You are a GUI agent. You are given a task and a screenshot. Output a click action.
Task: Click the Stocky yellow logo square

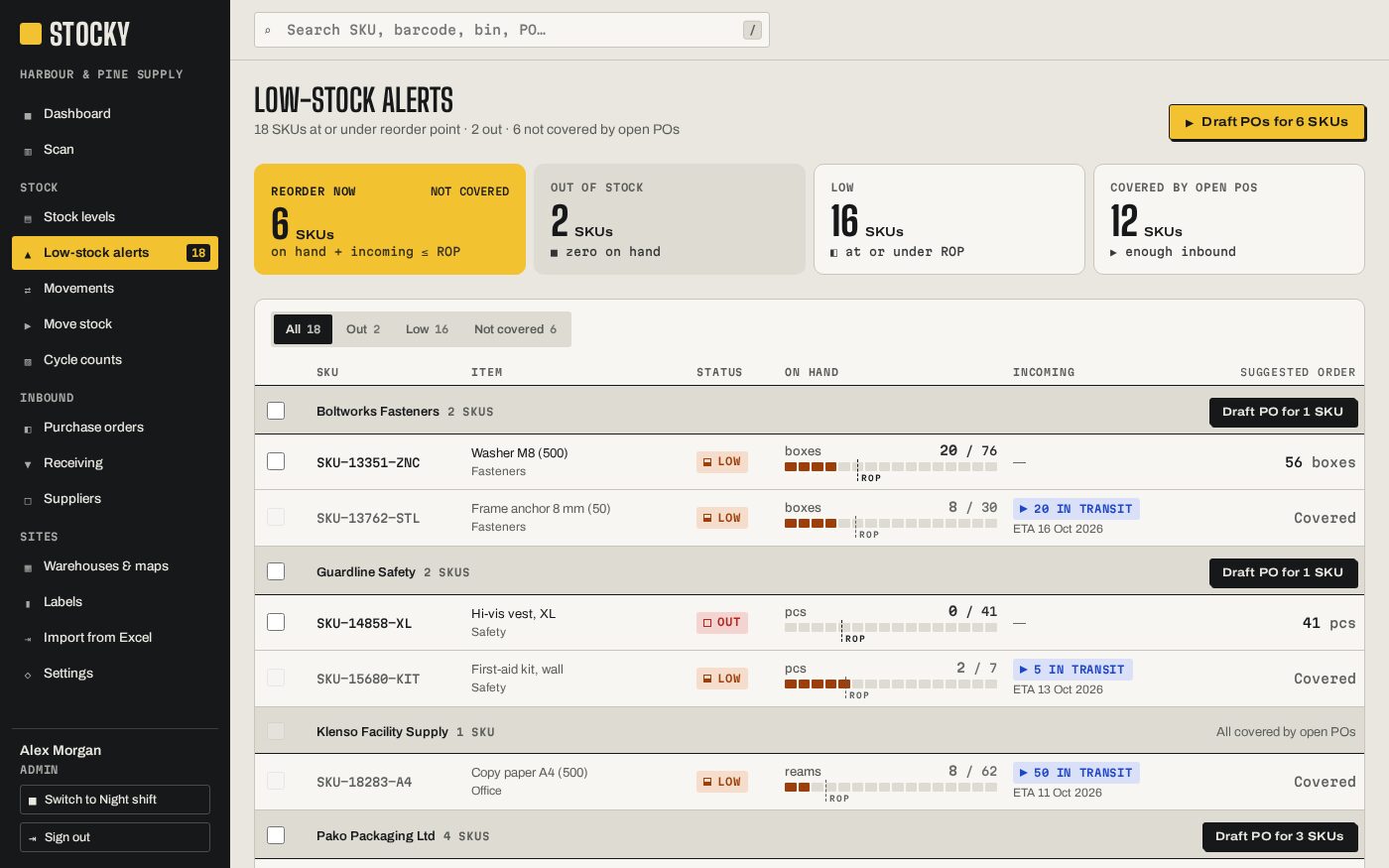coord(31,34)
